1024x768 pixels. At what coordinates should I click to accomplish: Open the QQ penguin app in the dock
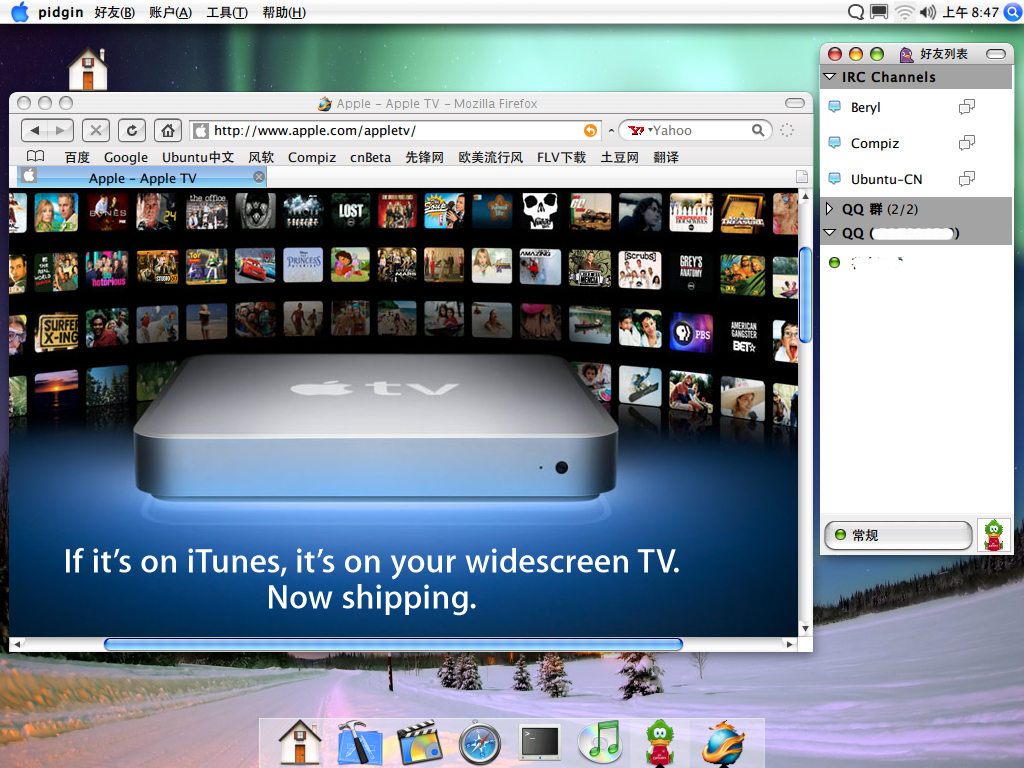click(660, 742)
